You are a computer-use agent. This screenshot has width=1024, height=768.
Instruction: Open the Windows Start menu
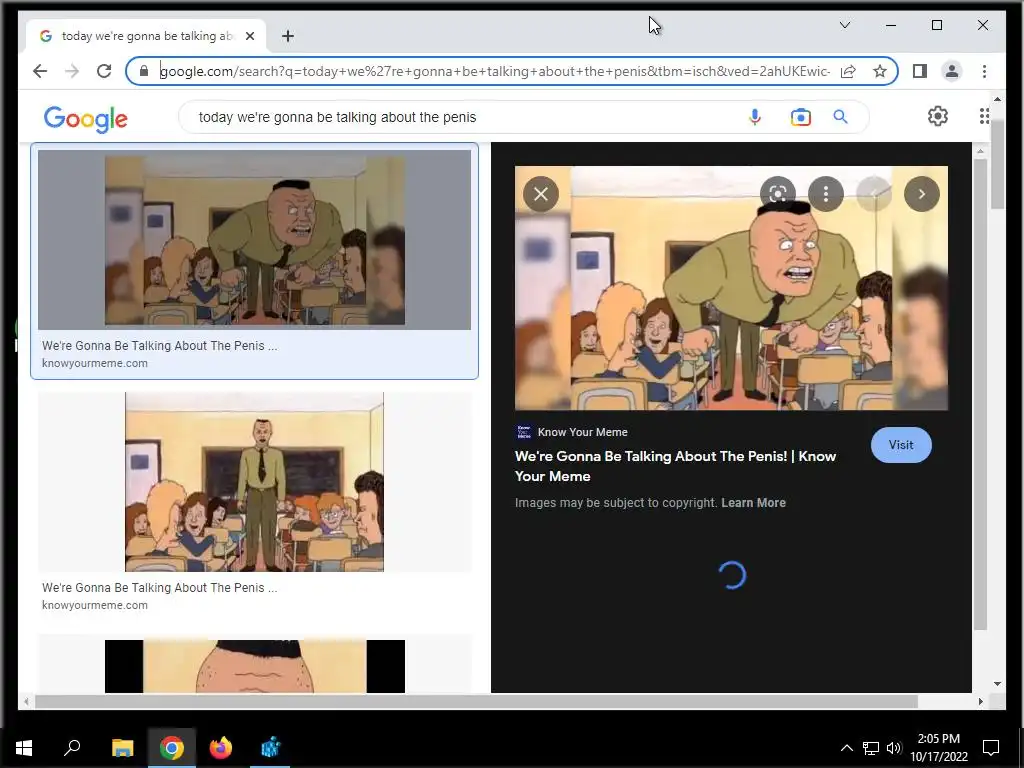(24, 748)
